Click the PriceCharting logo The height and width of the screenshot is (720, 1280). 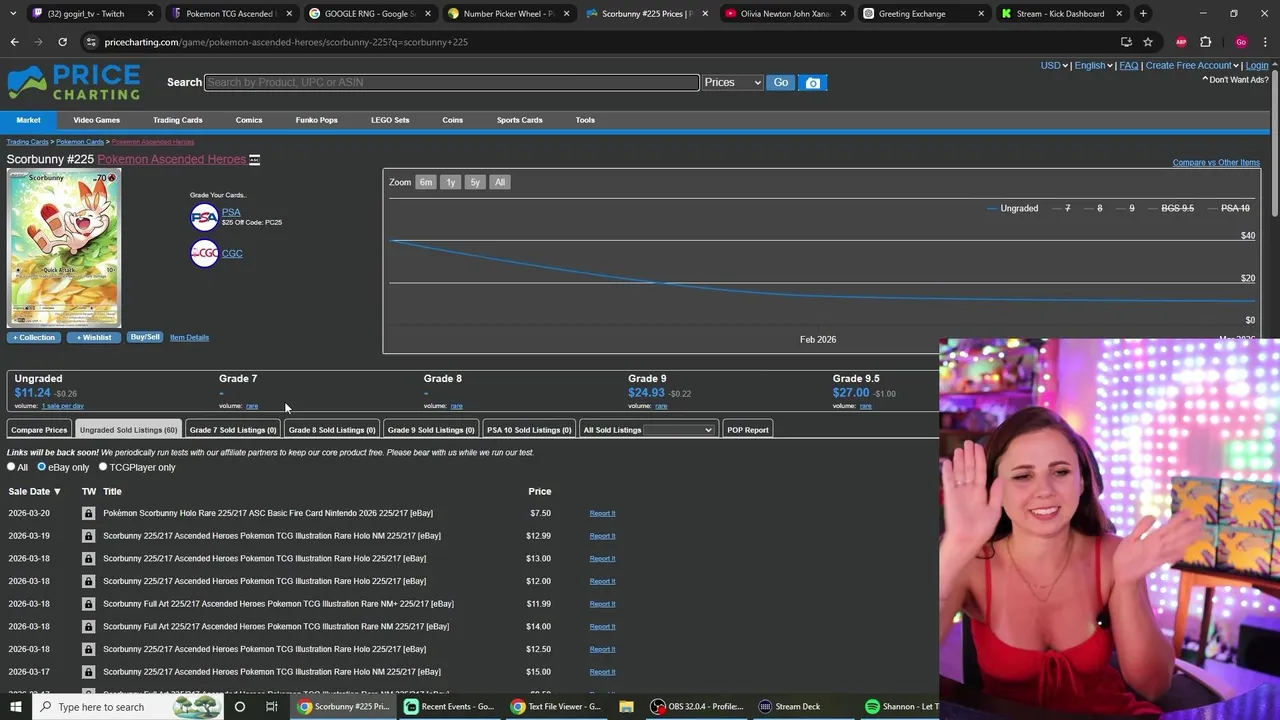click(x=74, y=82)
